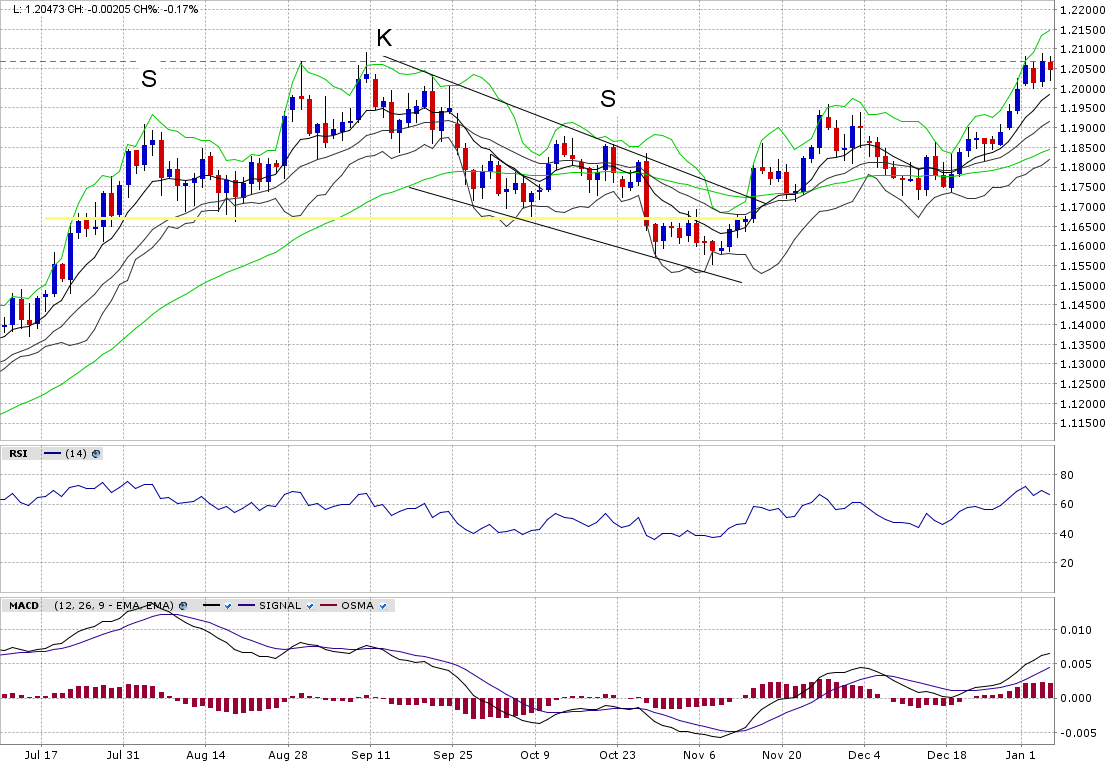Image resolution: width=1114 pixels, height=769 pixels.
Task: Toggle the OSMA histogram checkbox
Action: click(383, 606)
